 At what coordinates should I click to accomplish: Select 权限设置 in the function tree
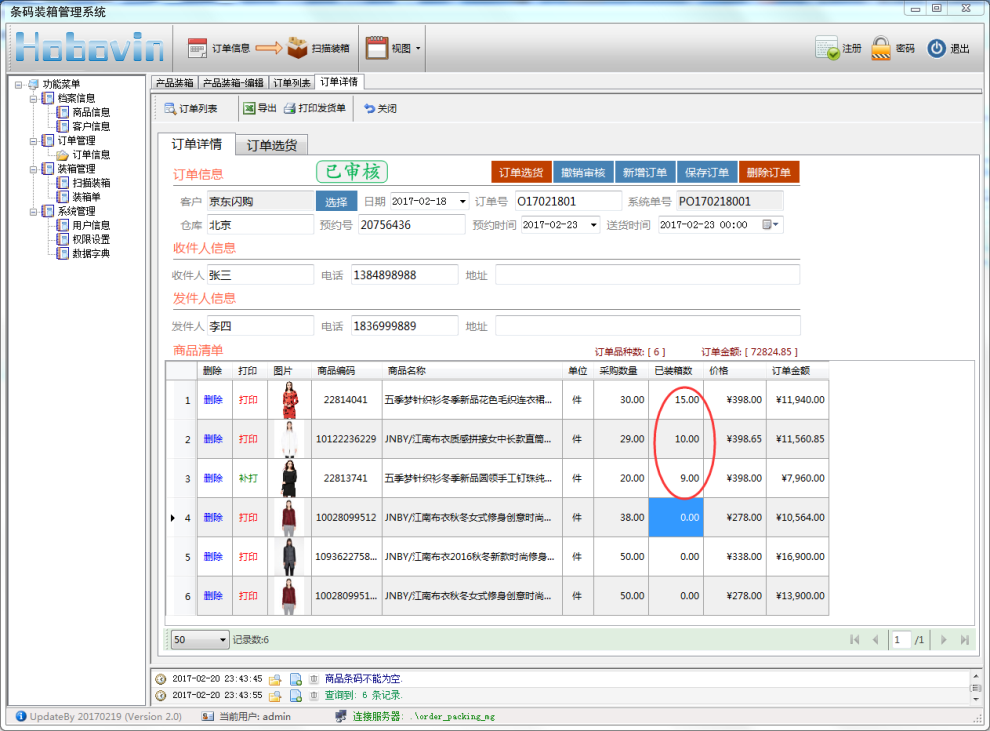coord(91,239)
